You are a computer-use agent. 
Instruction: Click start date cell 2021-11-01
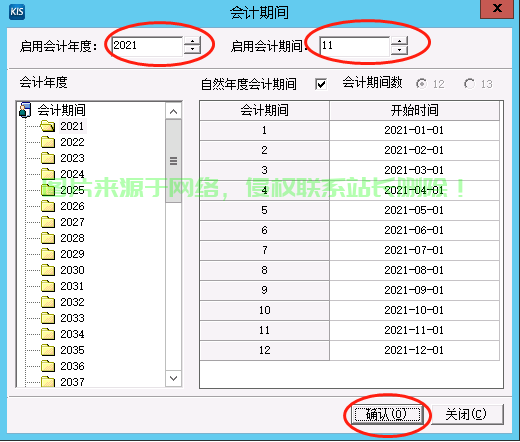point(414,330)
